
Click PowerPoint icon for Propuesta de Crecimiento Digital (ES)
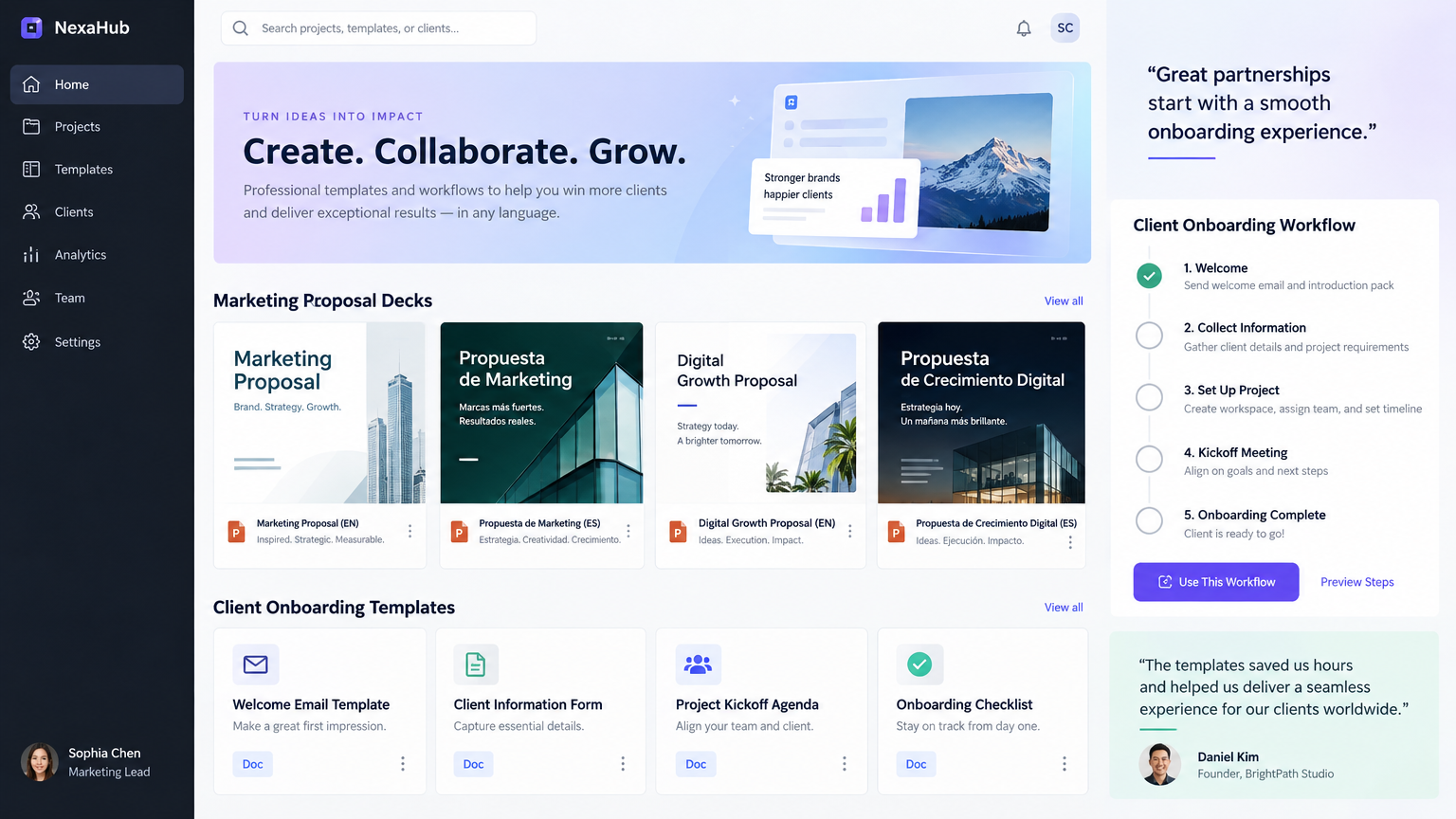(x=896, y=532)
